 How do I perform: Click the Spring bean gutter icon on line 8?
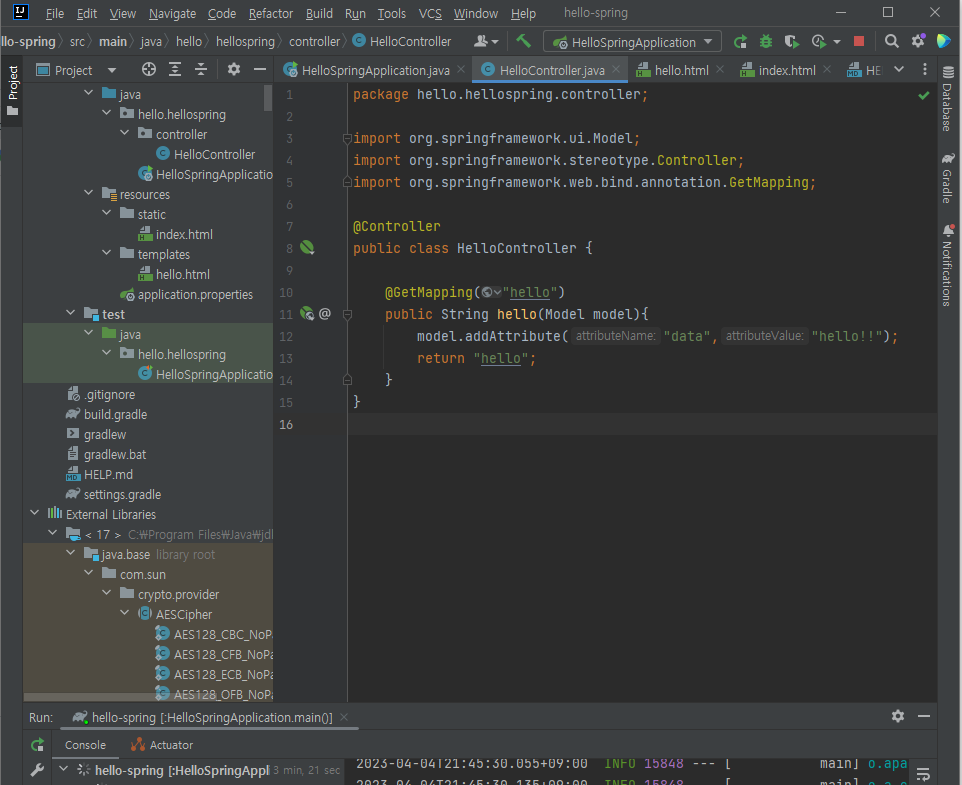[x=307, y=247]
